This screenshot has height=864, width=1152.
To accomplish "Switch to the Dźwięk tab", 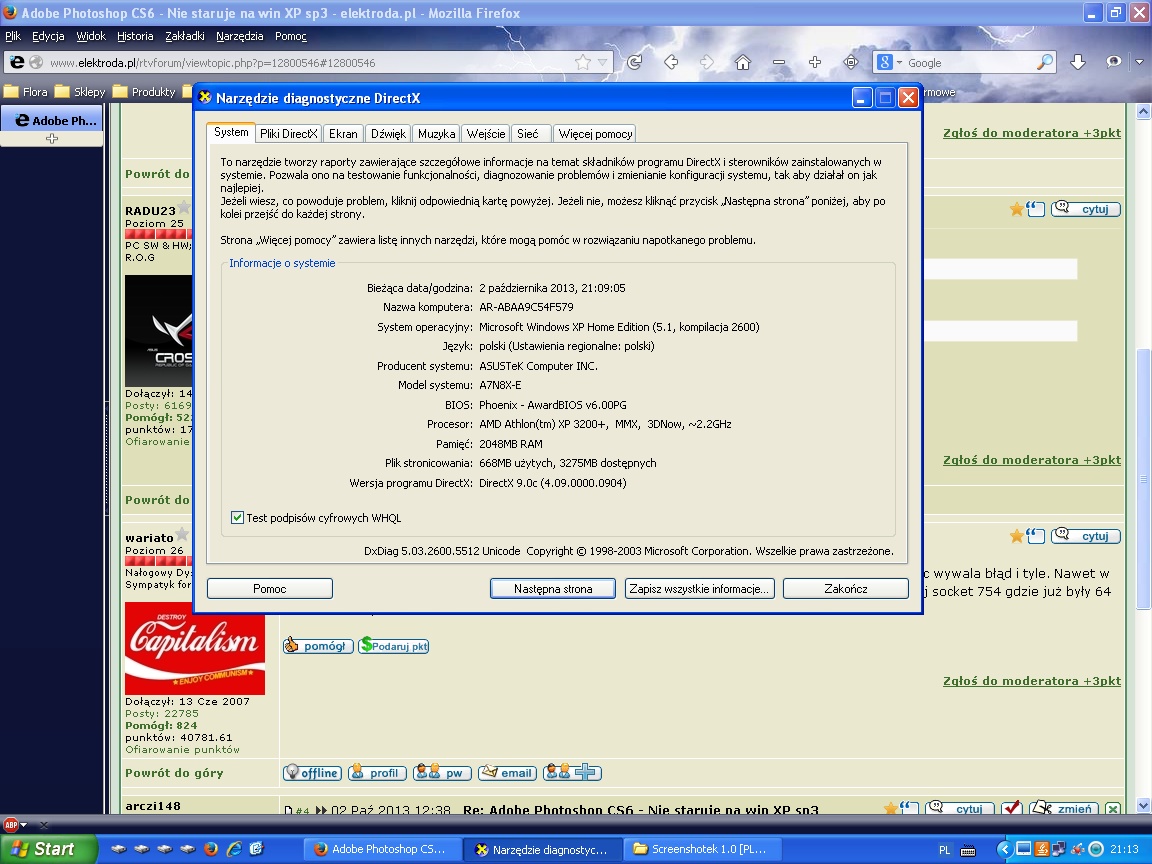I will (388, 134).
